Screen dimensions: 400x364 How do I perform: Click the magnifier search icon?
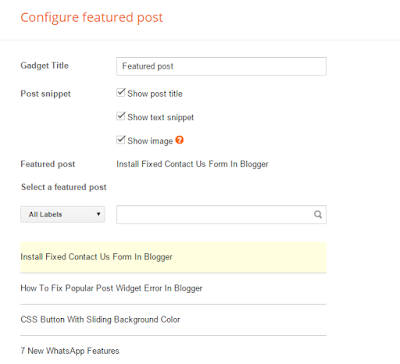[318, 214]
